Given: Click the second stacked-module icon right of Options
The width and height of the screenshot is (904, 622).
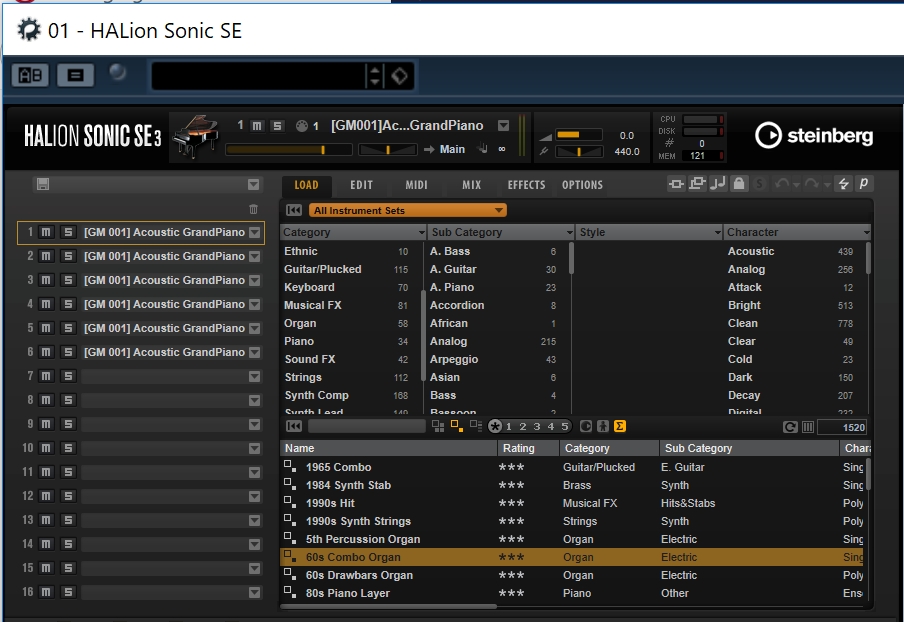Looking at the screenshot, I should 697,184.
